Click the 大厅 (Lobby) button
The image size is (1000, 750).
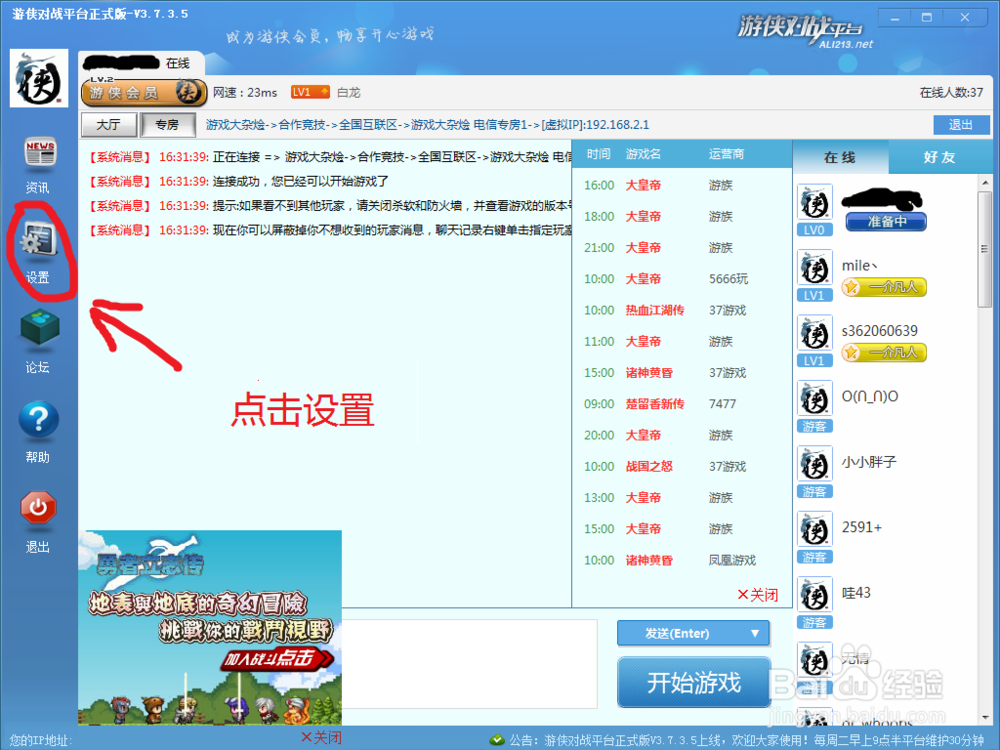click(x=110, y=125)
